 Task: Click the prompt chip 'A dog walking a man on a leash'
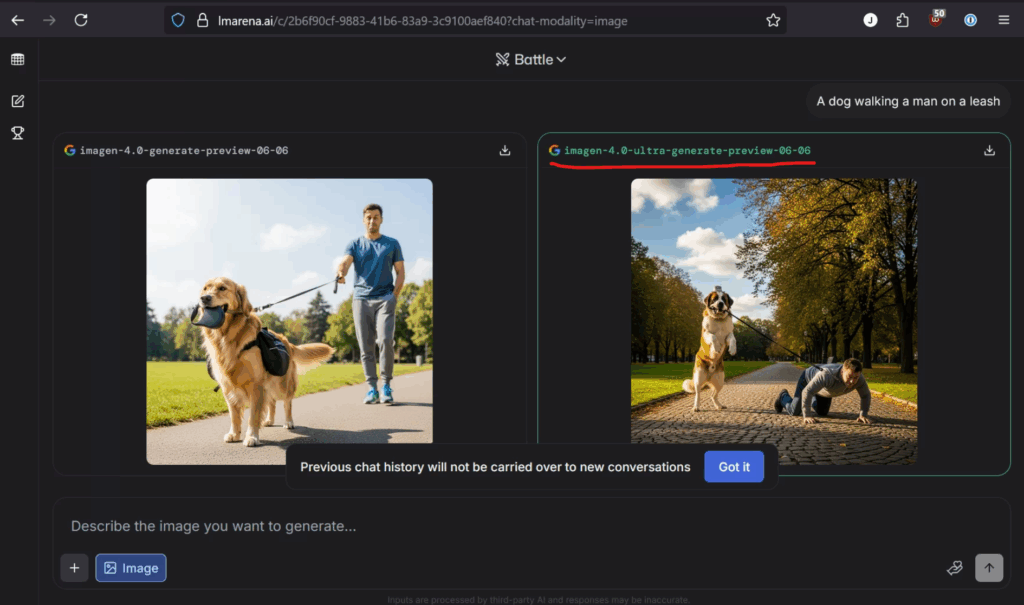[x=907, y=101]
